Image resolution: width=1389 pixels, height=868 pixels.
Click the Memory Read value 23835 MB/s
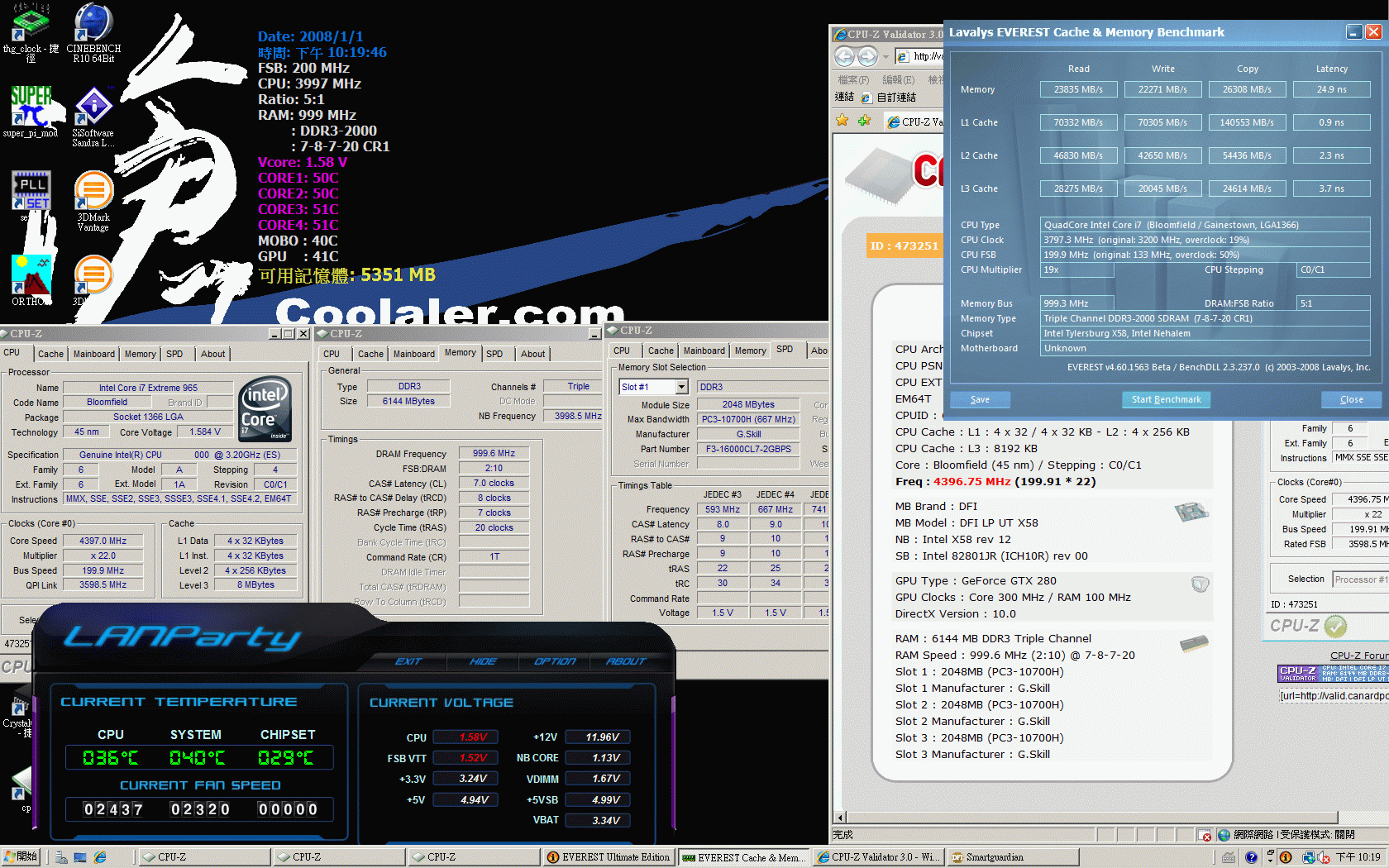point(1079,89)
